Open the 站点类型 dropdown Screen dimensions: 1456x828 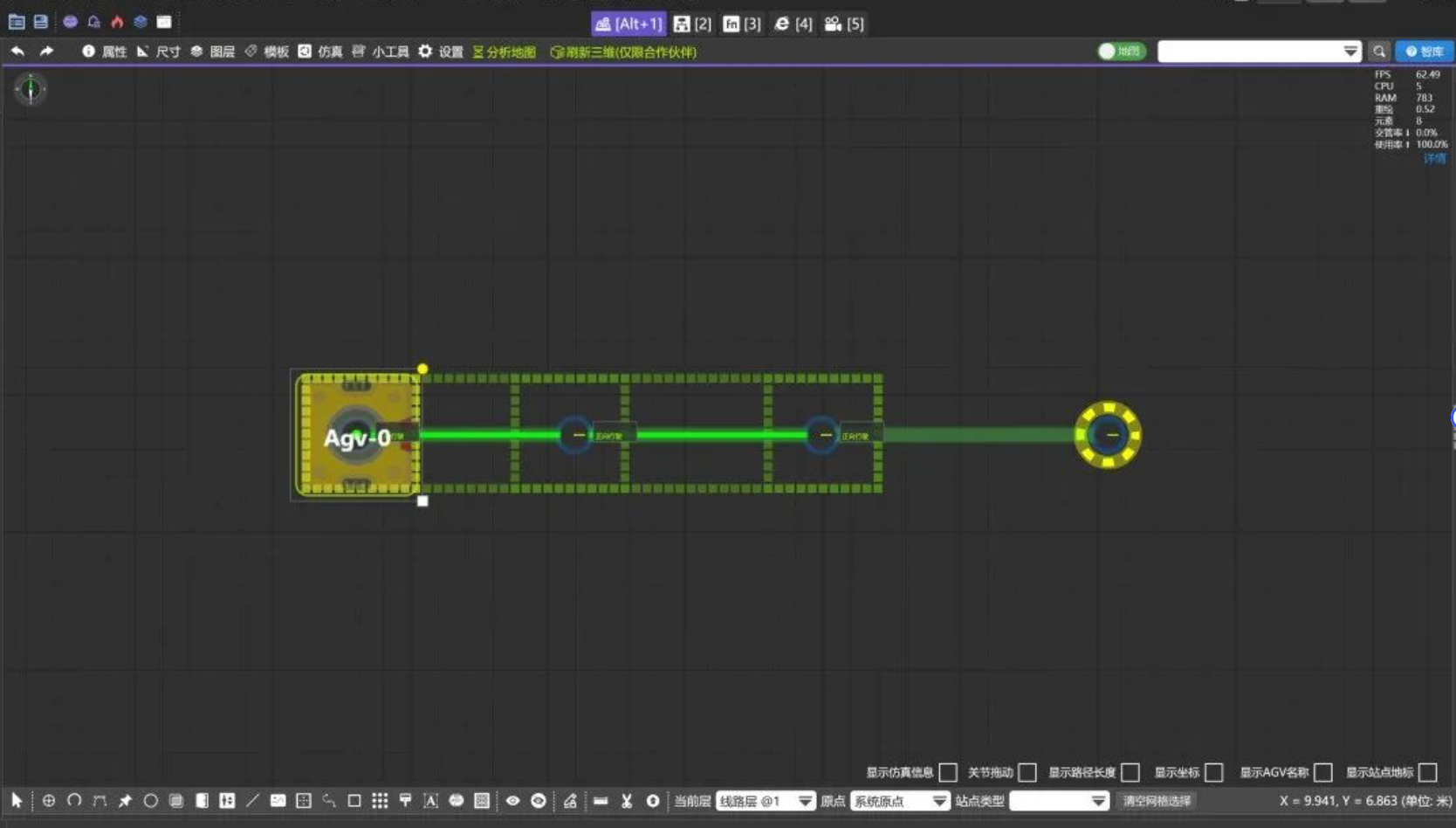(1059, 800)
